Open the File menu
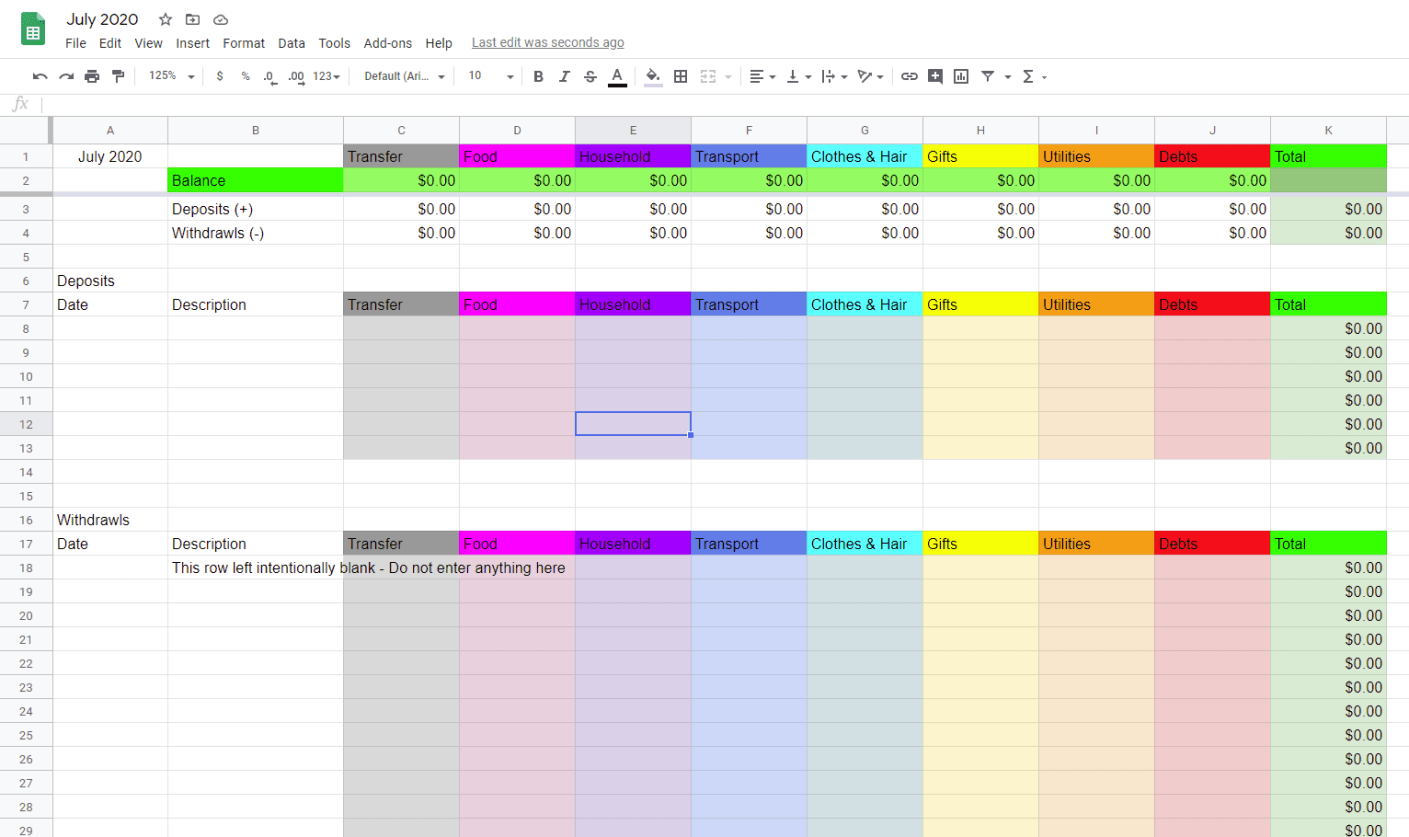The height and width of the screenshot is (837, 1409). coord(76,43)
